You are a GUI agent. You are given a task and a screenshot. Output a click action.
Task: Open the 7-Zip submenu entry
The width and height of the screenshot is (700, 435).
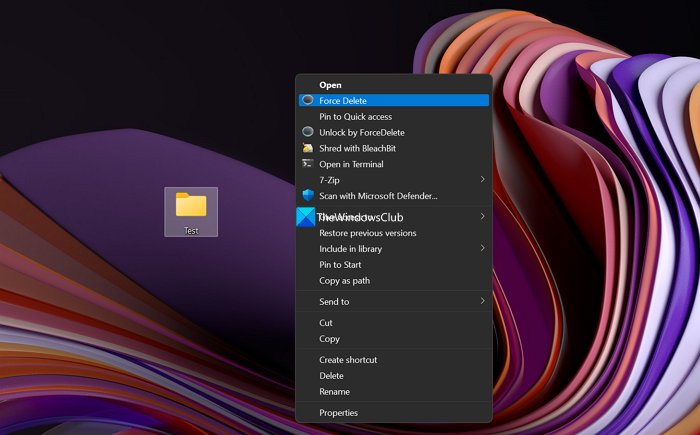click(394, 180)
